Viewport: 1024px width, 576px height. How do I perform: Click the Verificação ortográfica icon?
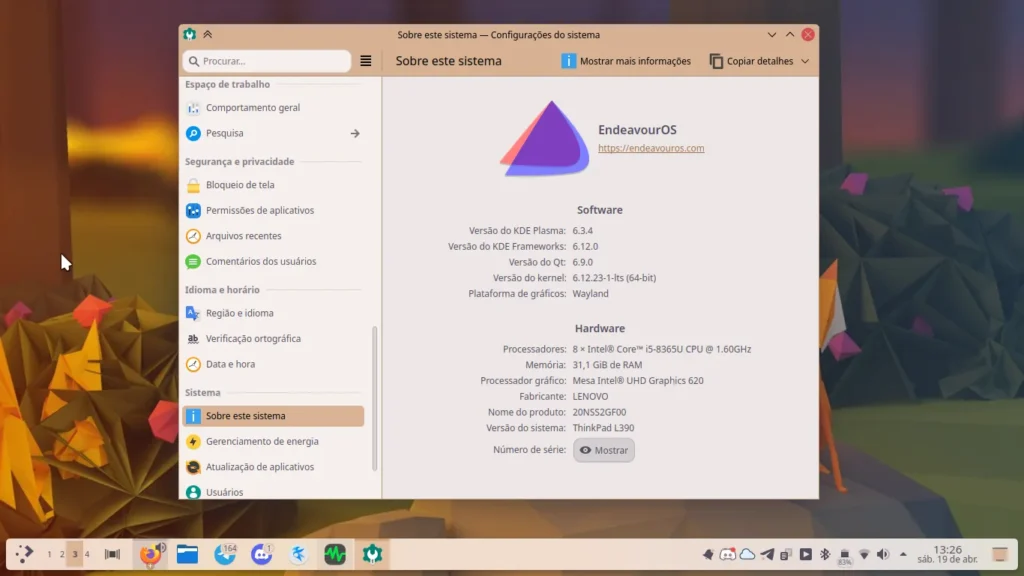pyautogui.click(x=193, y=338)
